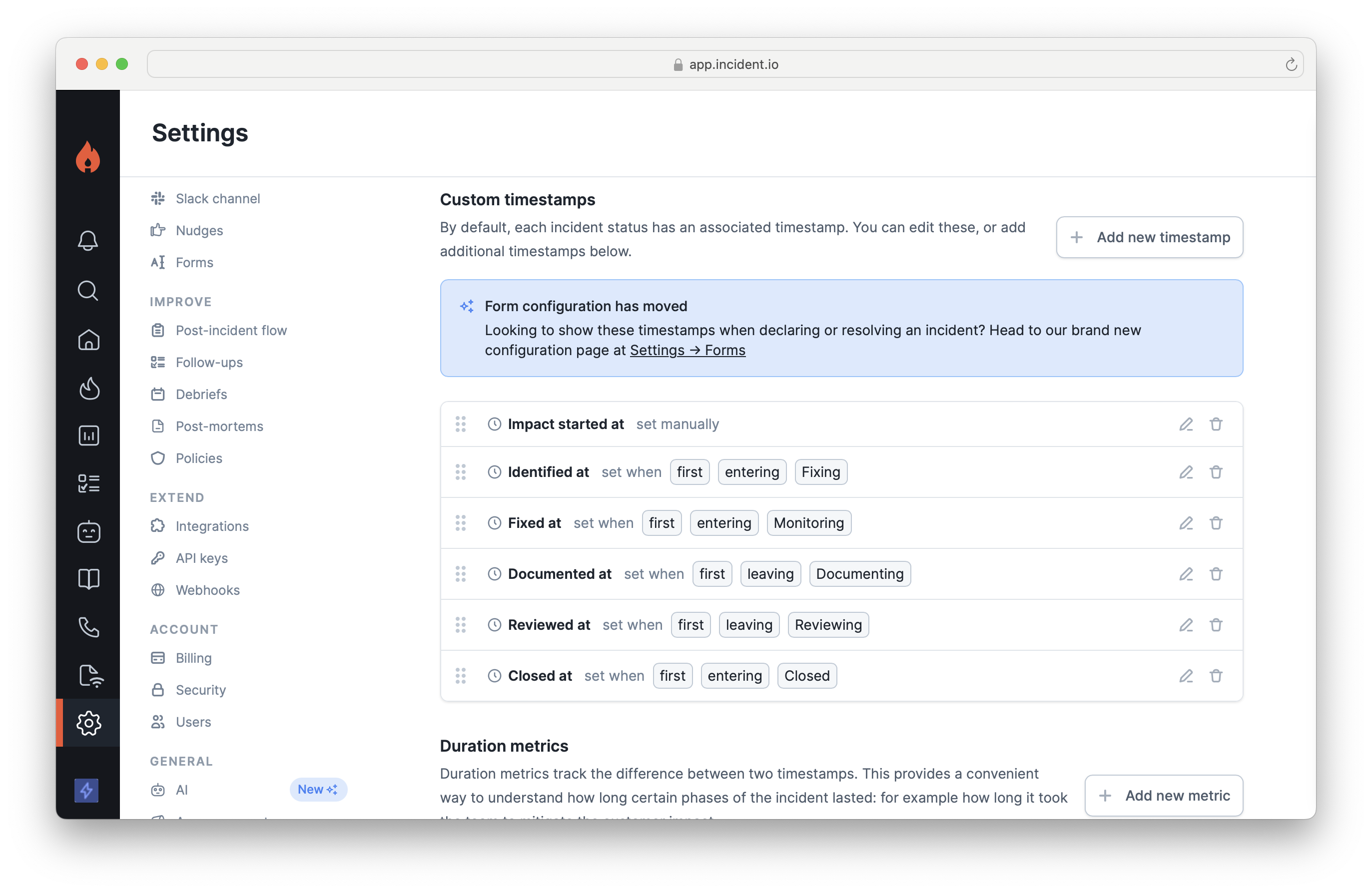Click pencil icon for Closed at row
Viewport: 1372px width, 893px height.
point(1186,676)
